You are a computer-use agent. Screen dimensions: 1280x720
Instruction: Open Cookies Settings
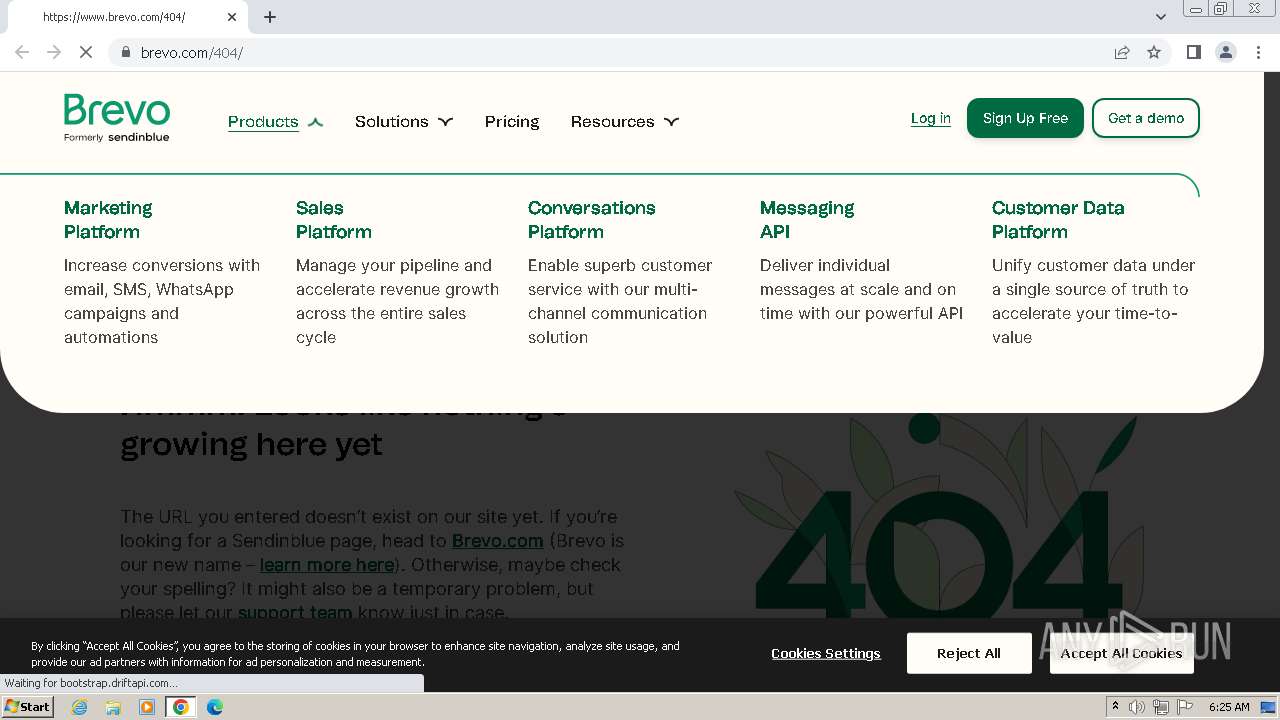[x=826, y=653]
